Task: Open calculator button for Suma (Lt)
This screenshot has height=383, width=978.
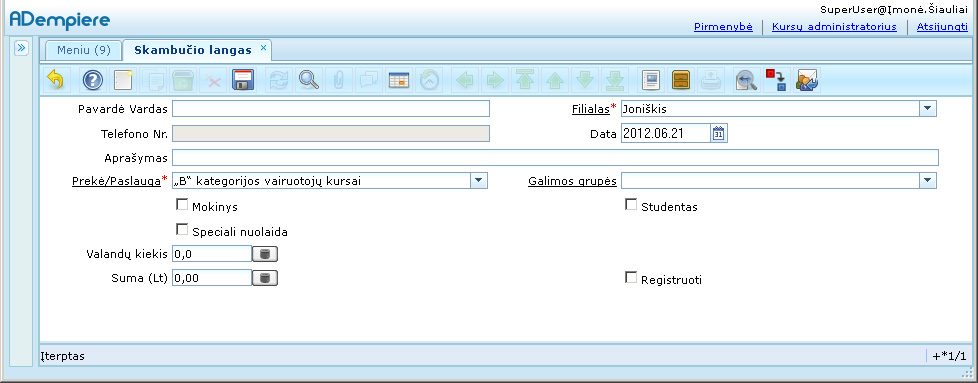Action: 265,278
